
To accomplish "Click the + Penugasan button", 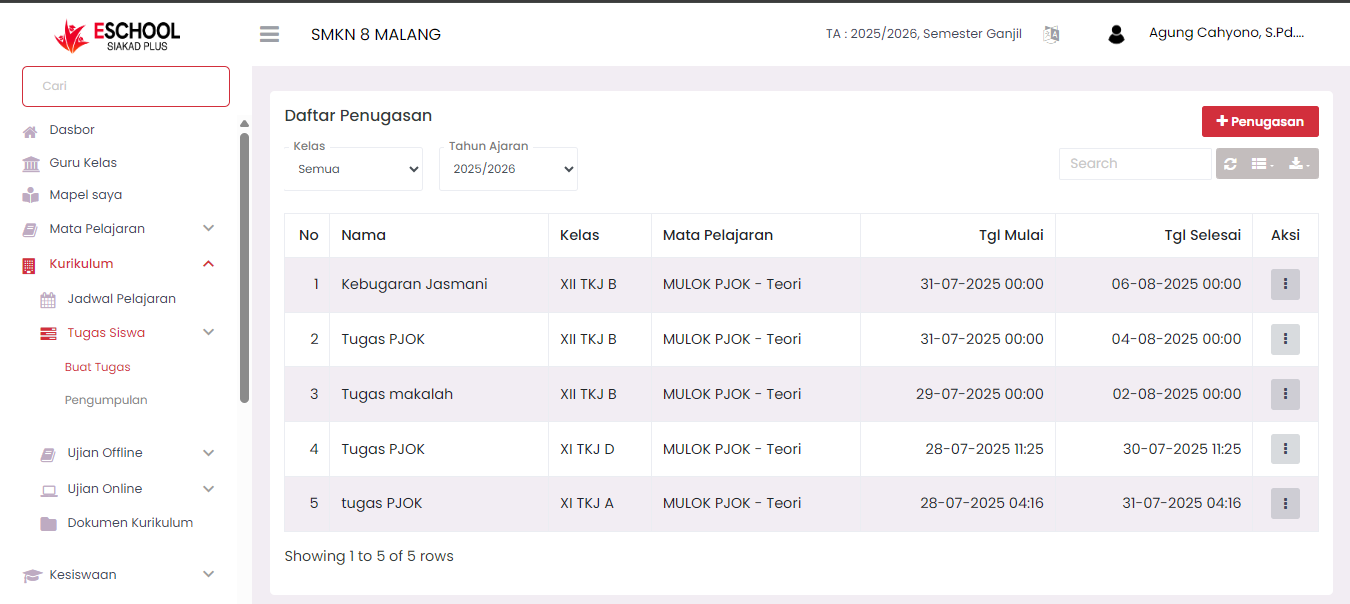I will click(1260, 121).
